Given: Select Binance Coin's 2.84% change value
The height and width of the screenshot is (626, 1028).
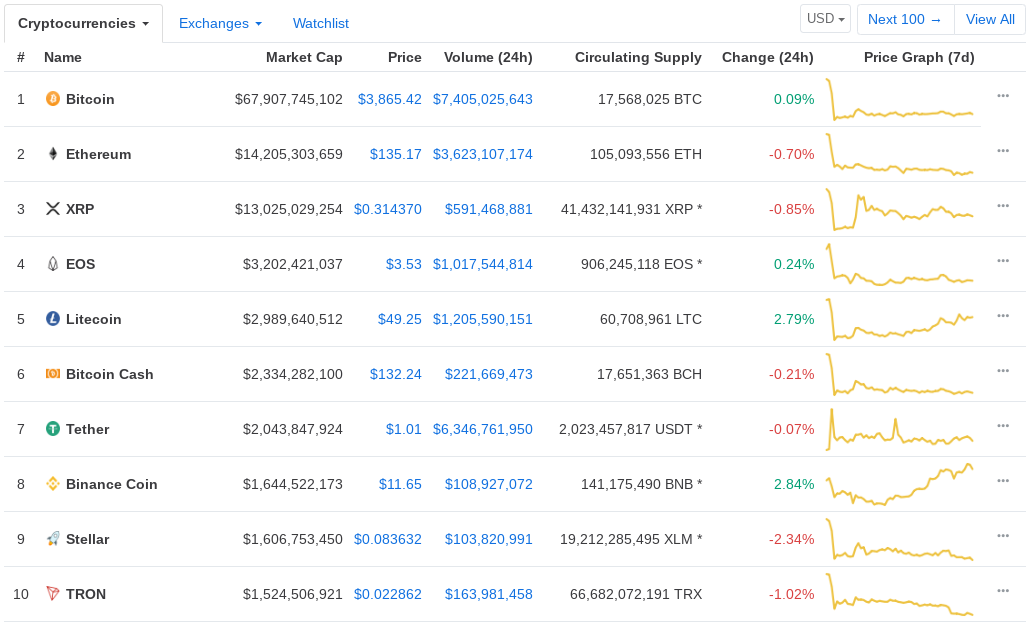Looking at the screenshot, I should [x=794, y=484].
